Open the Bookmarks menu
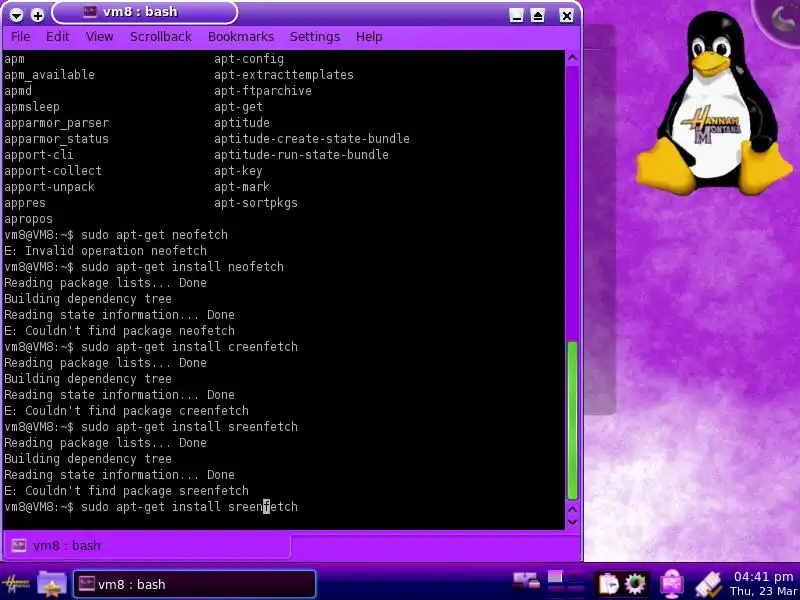Image resolution: width=800 pixels, height=600 pixels. click(x=241, y=37)
